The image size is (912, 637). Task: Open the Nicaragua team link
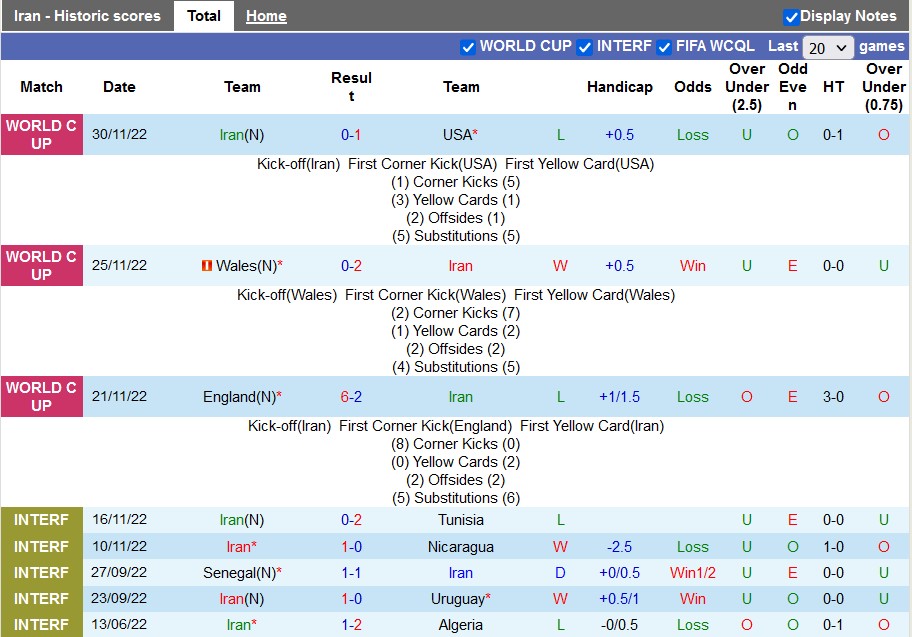(x=461, y=547)
